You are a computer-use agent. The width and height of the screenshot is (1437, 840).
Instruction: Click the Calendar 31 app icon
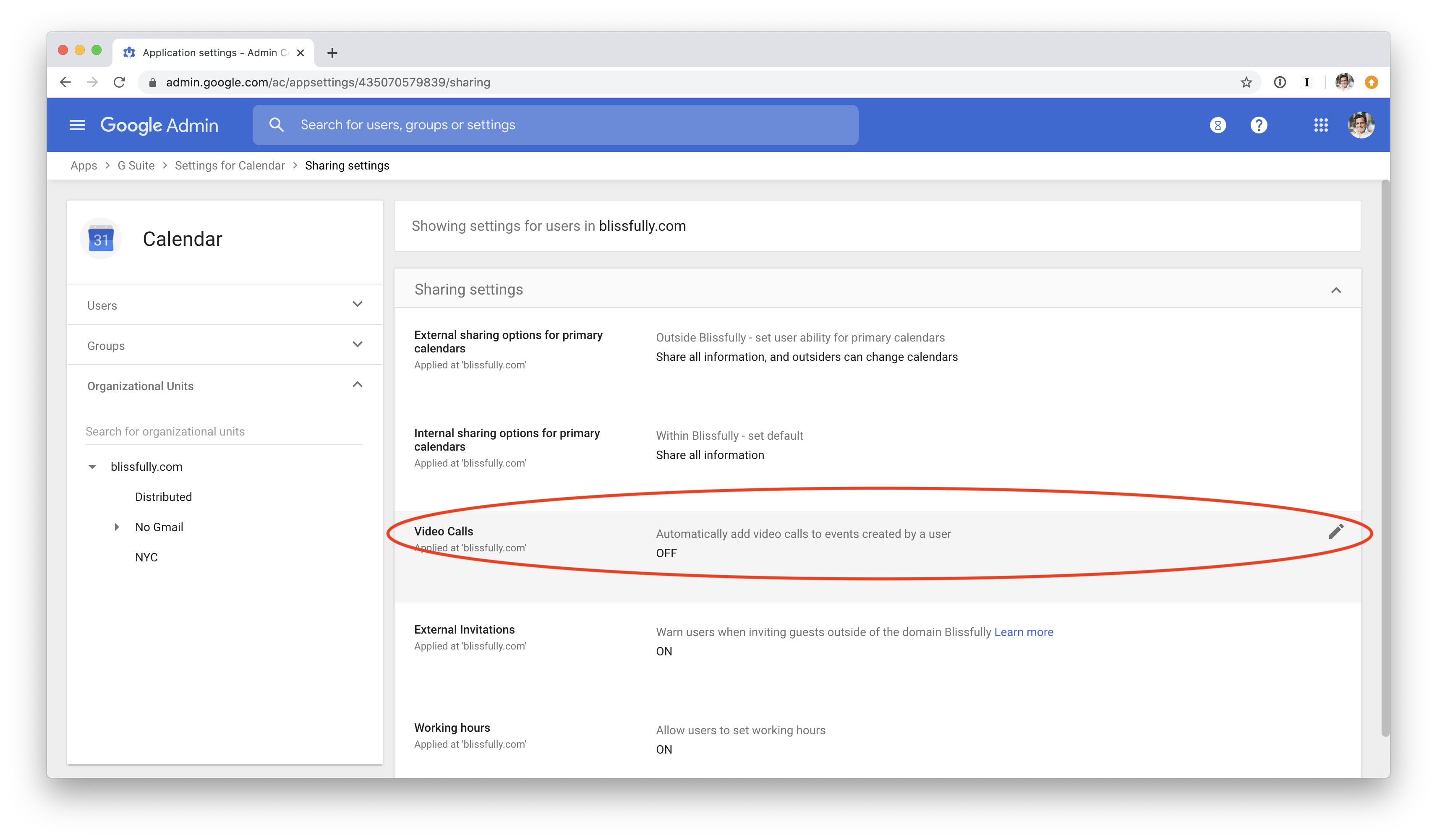click(101, 239)
